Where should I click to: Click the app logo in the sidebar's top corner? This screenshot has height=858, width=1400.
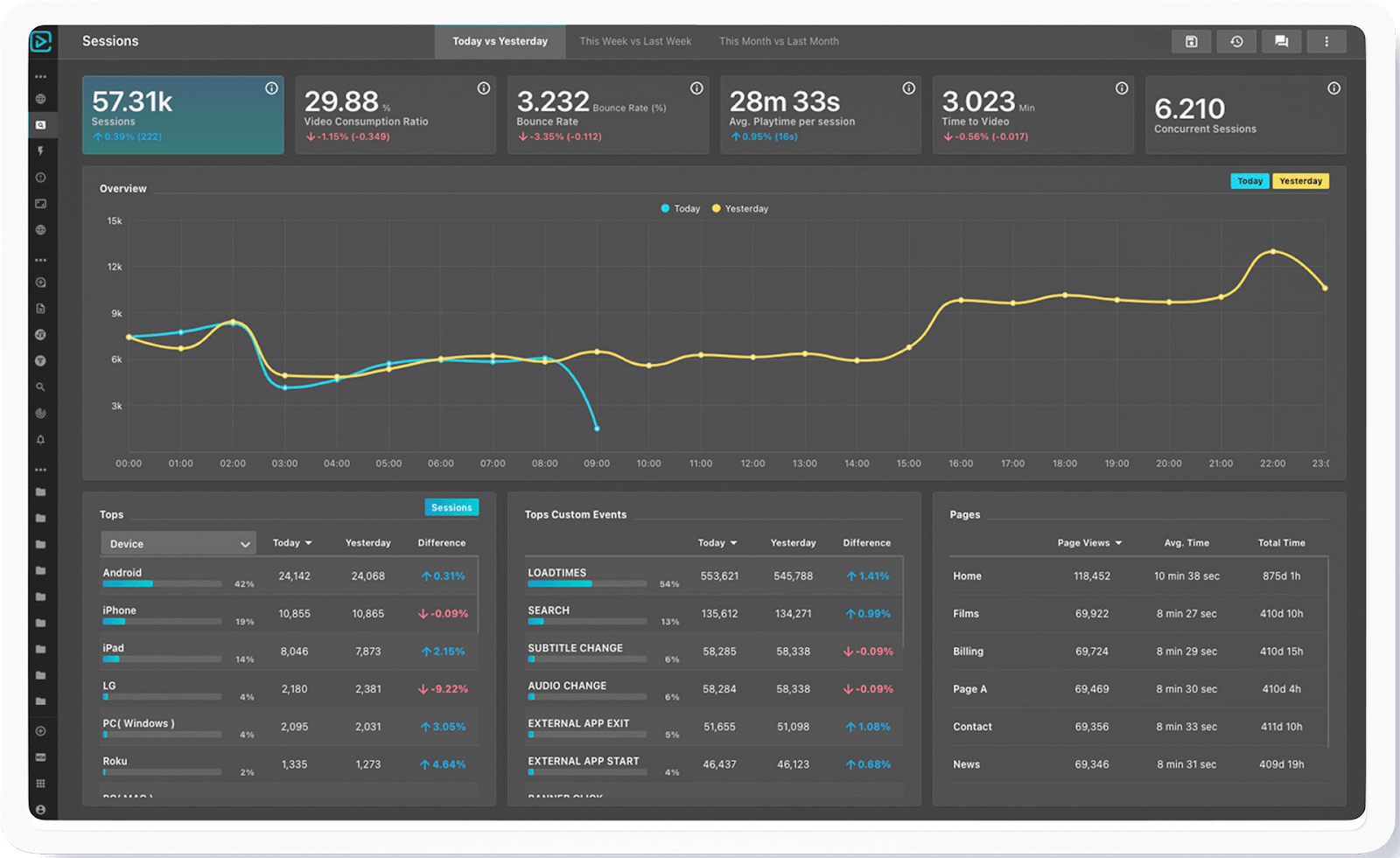point(40,41)
